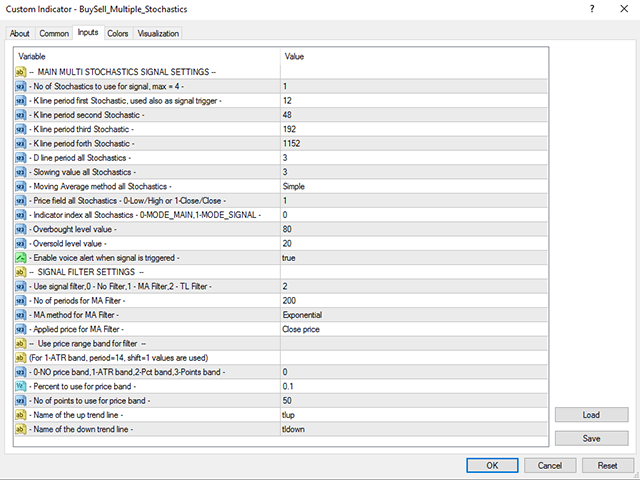This screenshot has width=640, height=480.
Task: Click the Reset button
Action: (607, 465)
